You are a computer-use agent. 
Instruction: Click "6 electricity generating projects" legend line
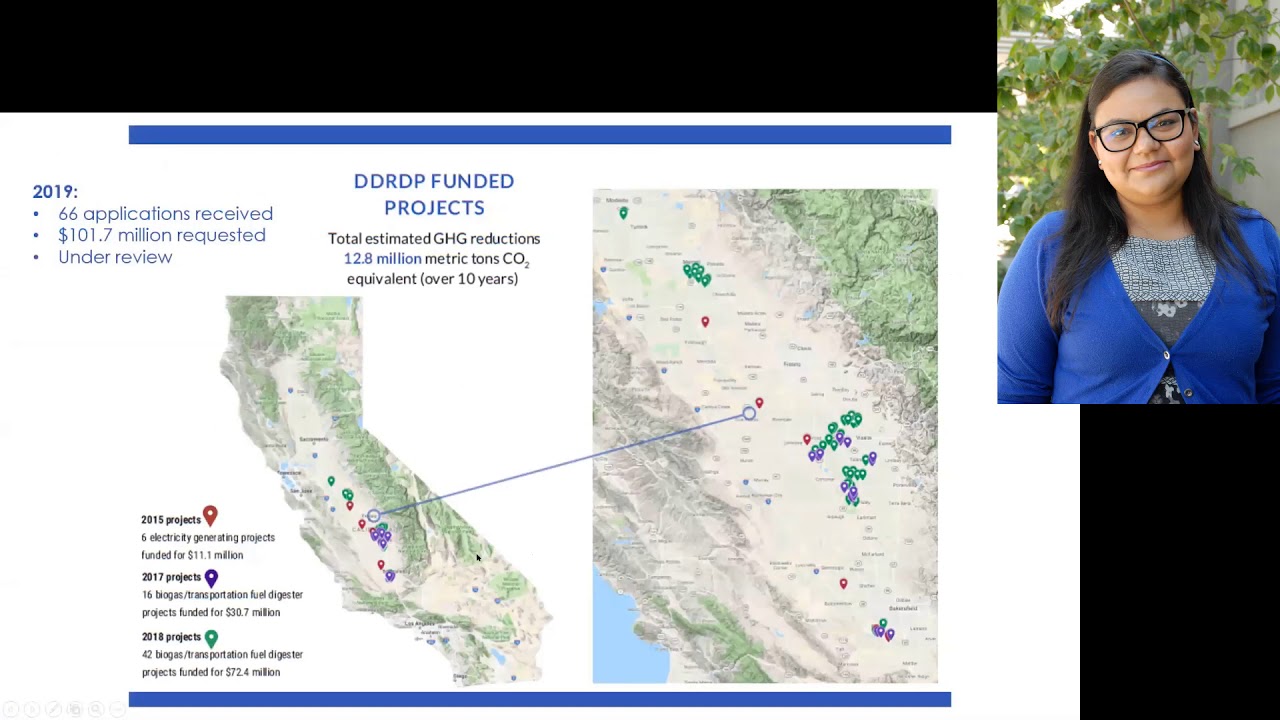(x=208, y=538)
